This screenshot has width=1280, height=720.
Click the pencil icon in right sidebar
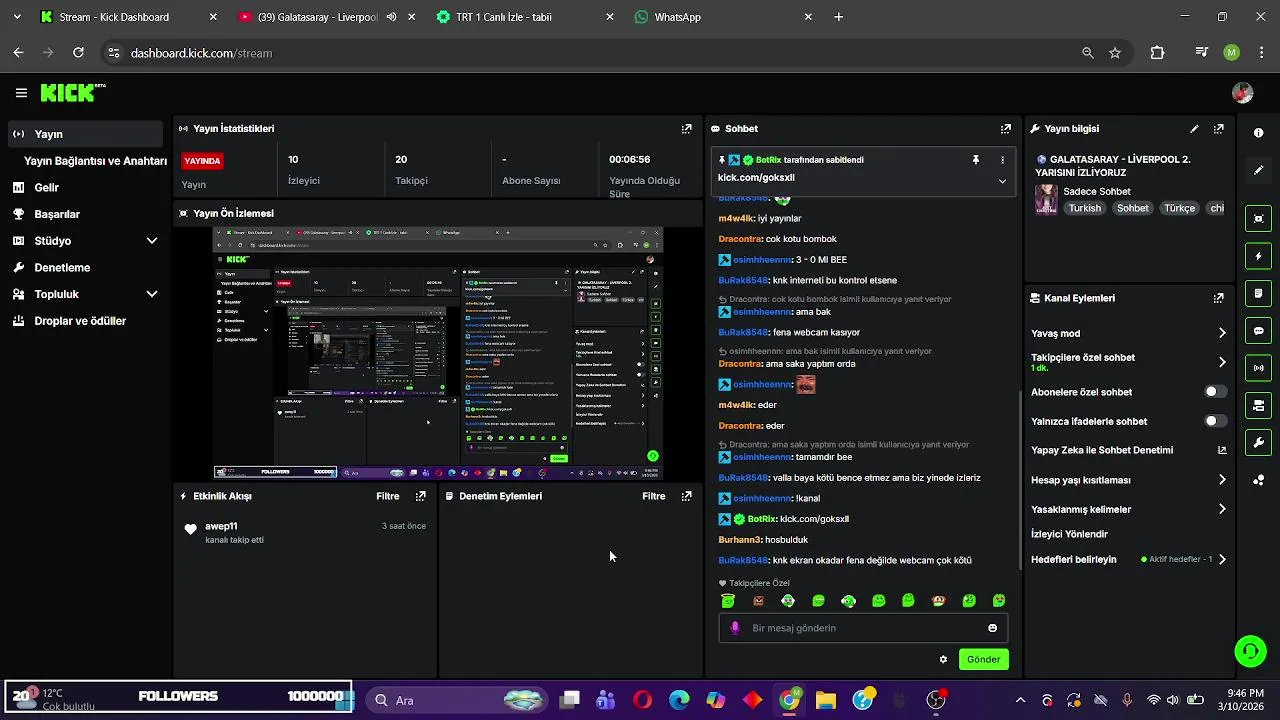(1258, 170)
